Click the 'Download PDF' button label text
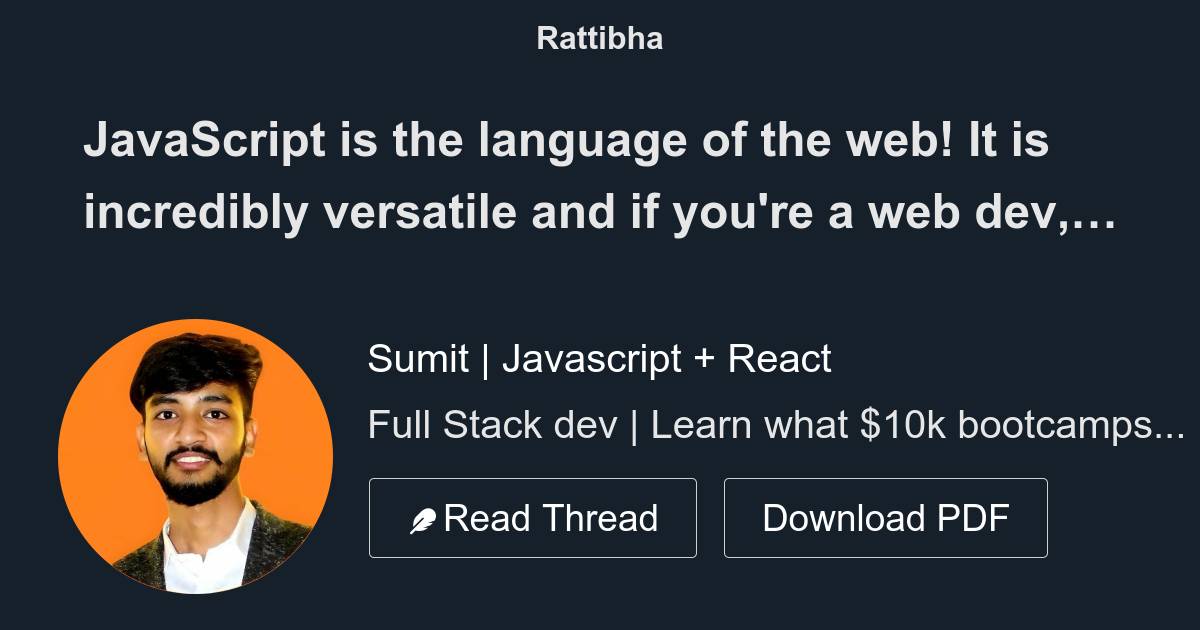Image resolution: width=1200 pixels, height=630 pixels. 886,517
